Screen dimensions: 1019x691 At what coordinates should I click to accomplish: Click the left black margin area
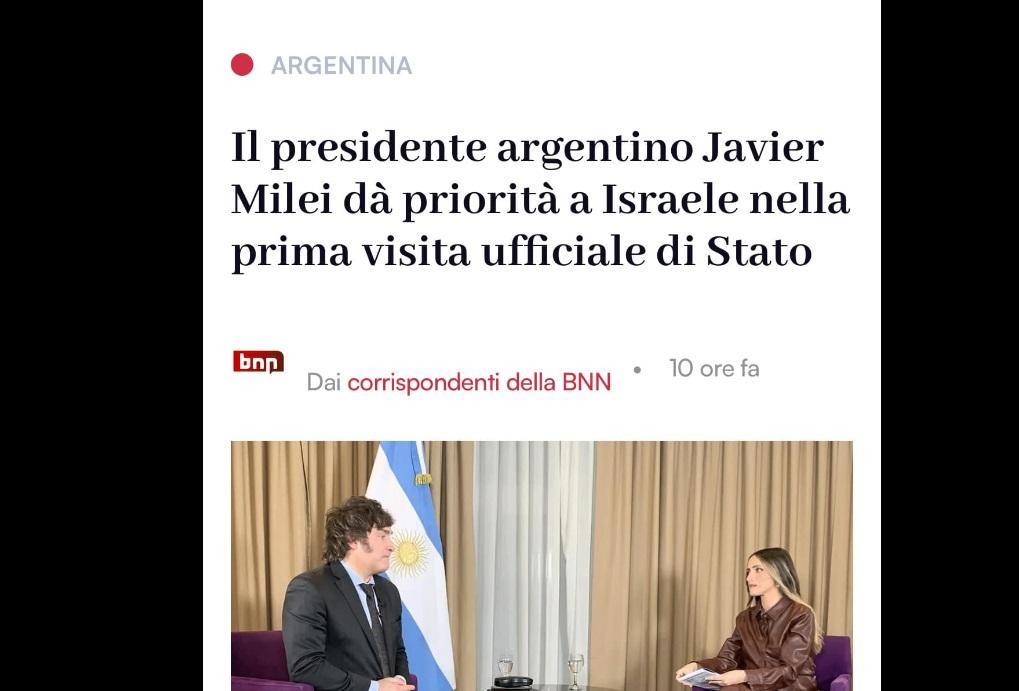click(x=101, y=345)
